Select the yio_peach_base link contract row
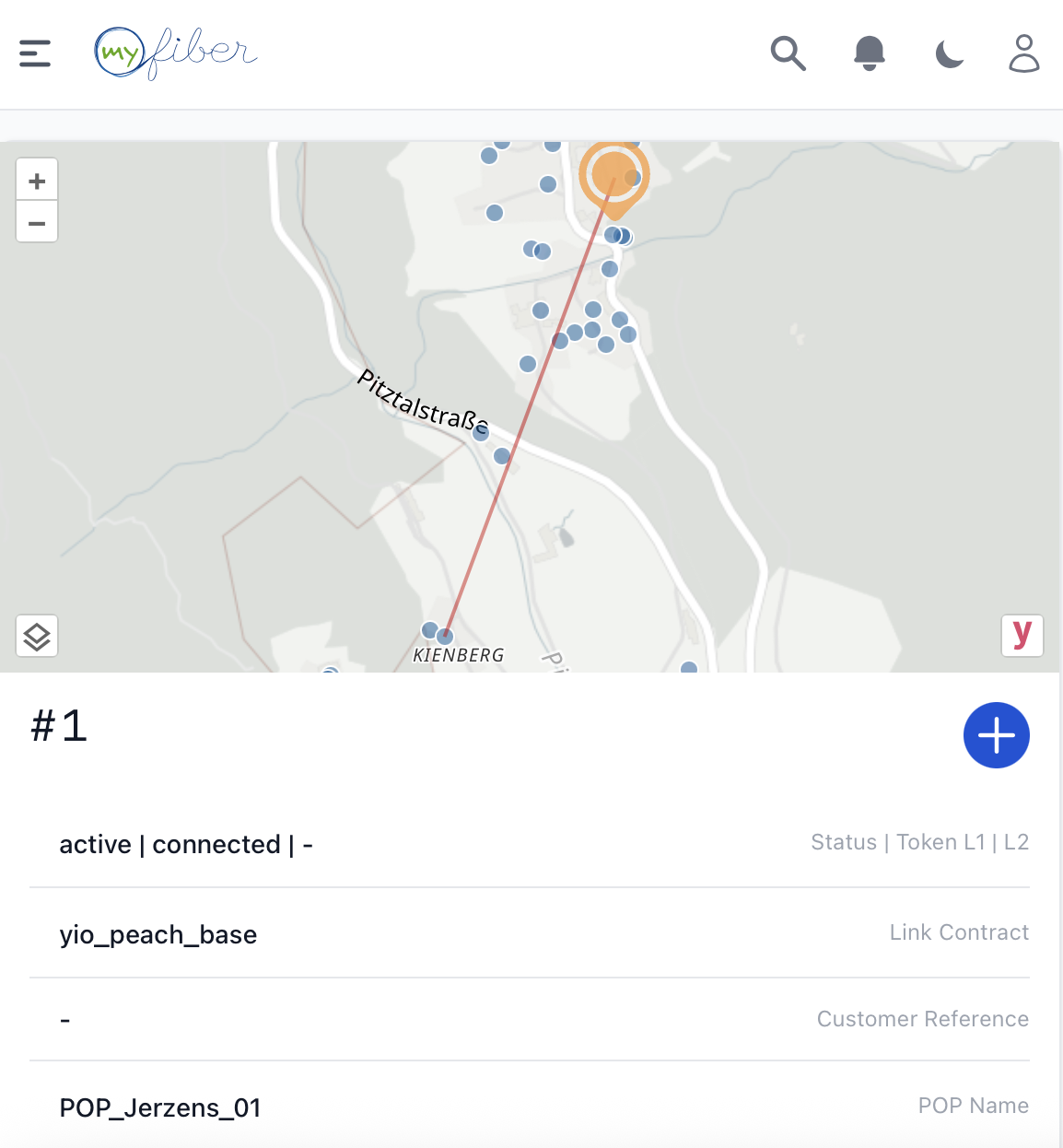Screen dimensions: 1063x1148 click(529, 933)
